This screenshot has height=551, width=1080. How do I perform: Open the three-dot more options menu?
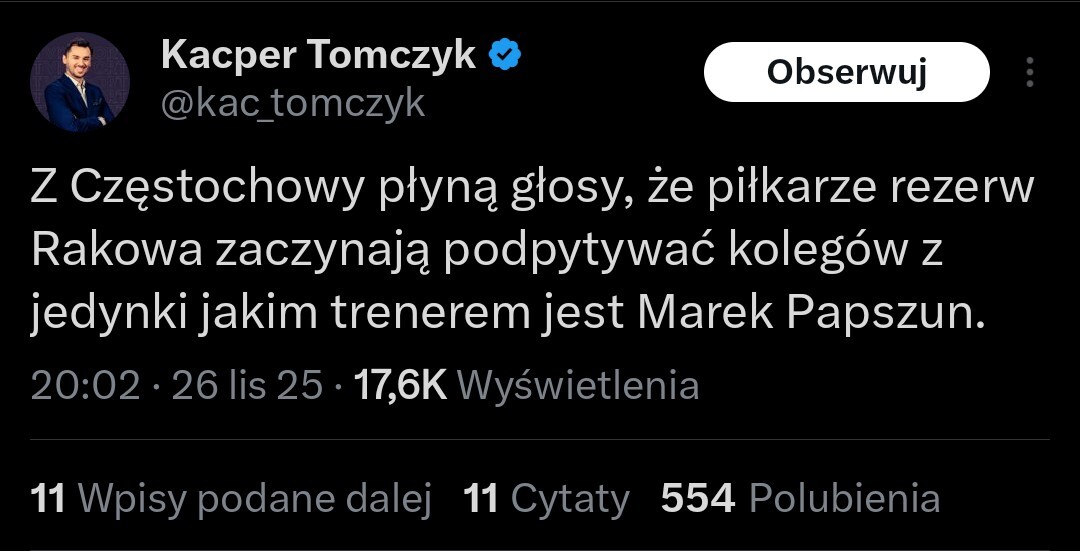click(x=1030, y=72)
